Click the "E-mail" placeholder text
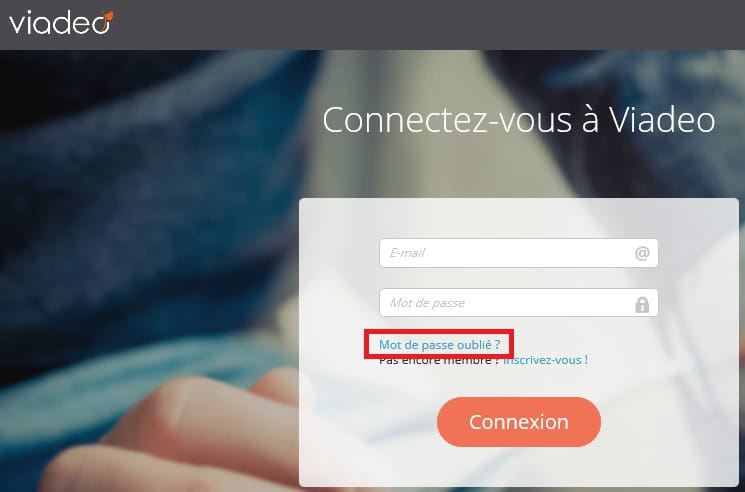The width and height of the screenshot is (745, 492). click(407, 253)
